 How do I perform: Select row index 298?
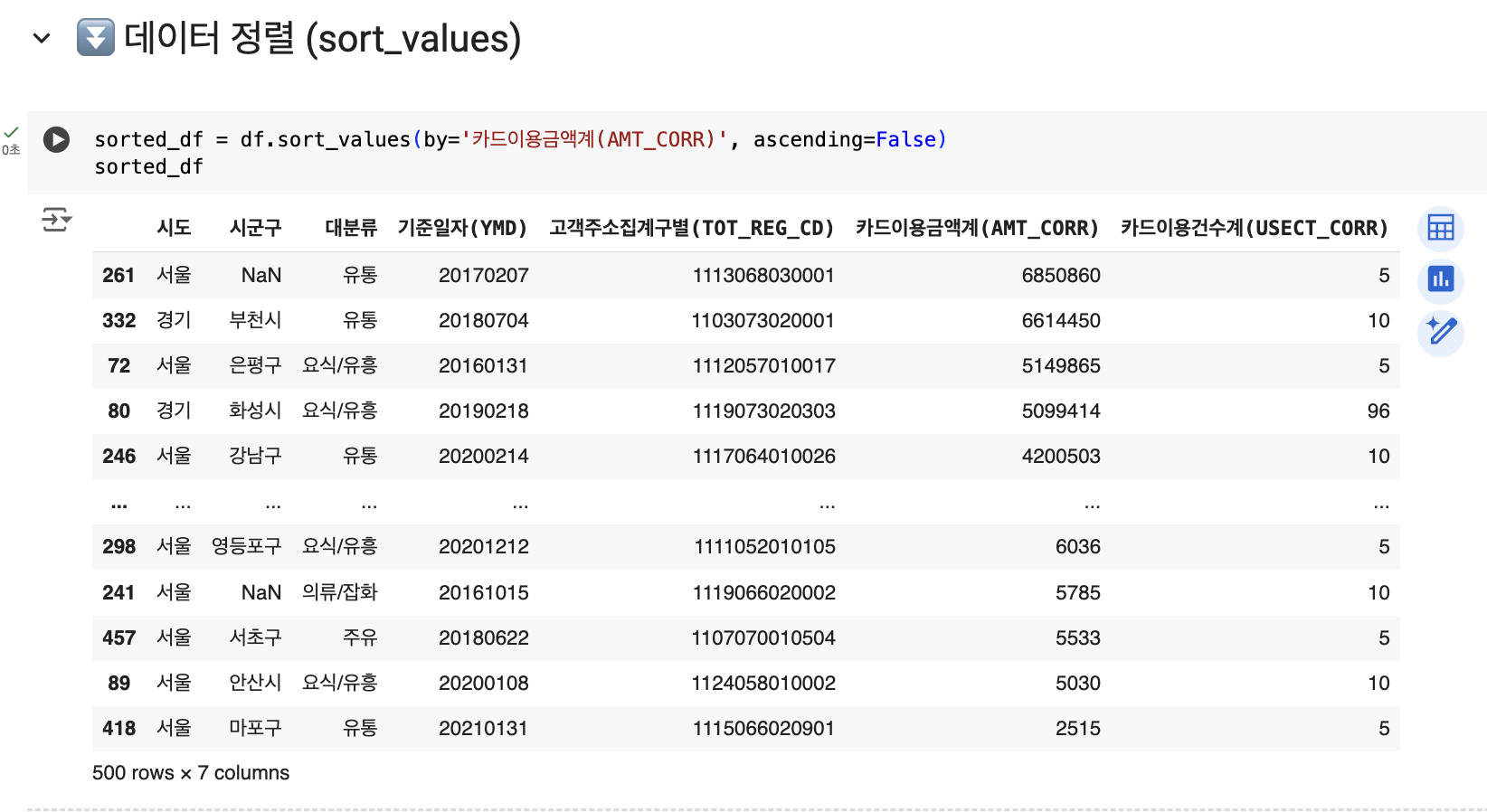118,546
